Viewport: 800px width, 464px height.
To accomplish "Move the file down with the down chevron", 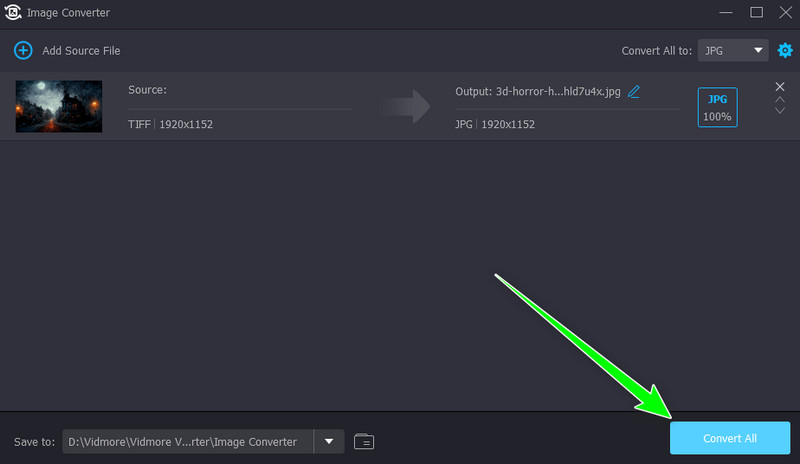I will (x=780, y=111).
